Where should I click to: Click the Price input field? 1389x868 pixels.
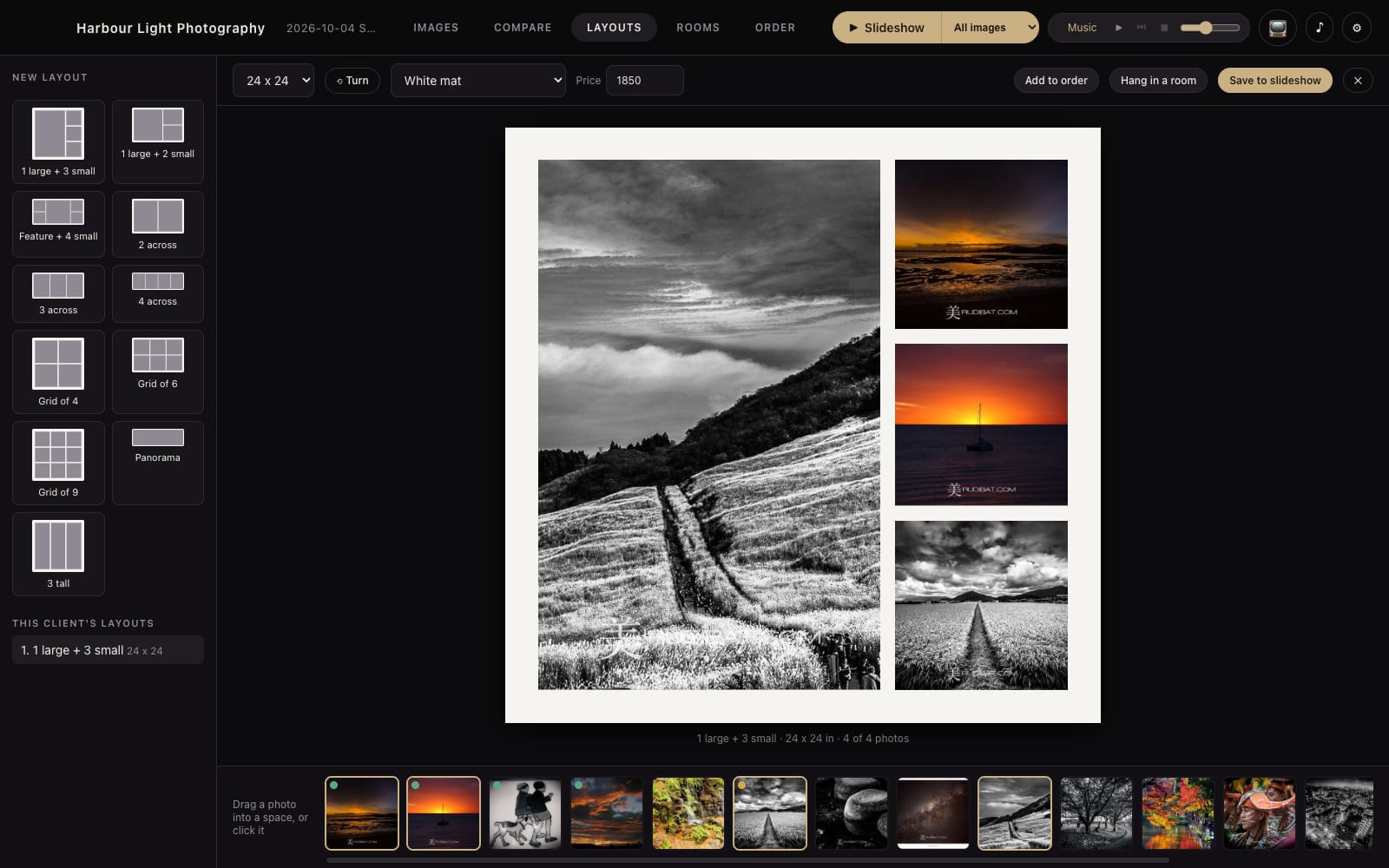pos(644,81)
